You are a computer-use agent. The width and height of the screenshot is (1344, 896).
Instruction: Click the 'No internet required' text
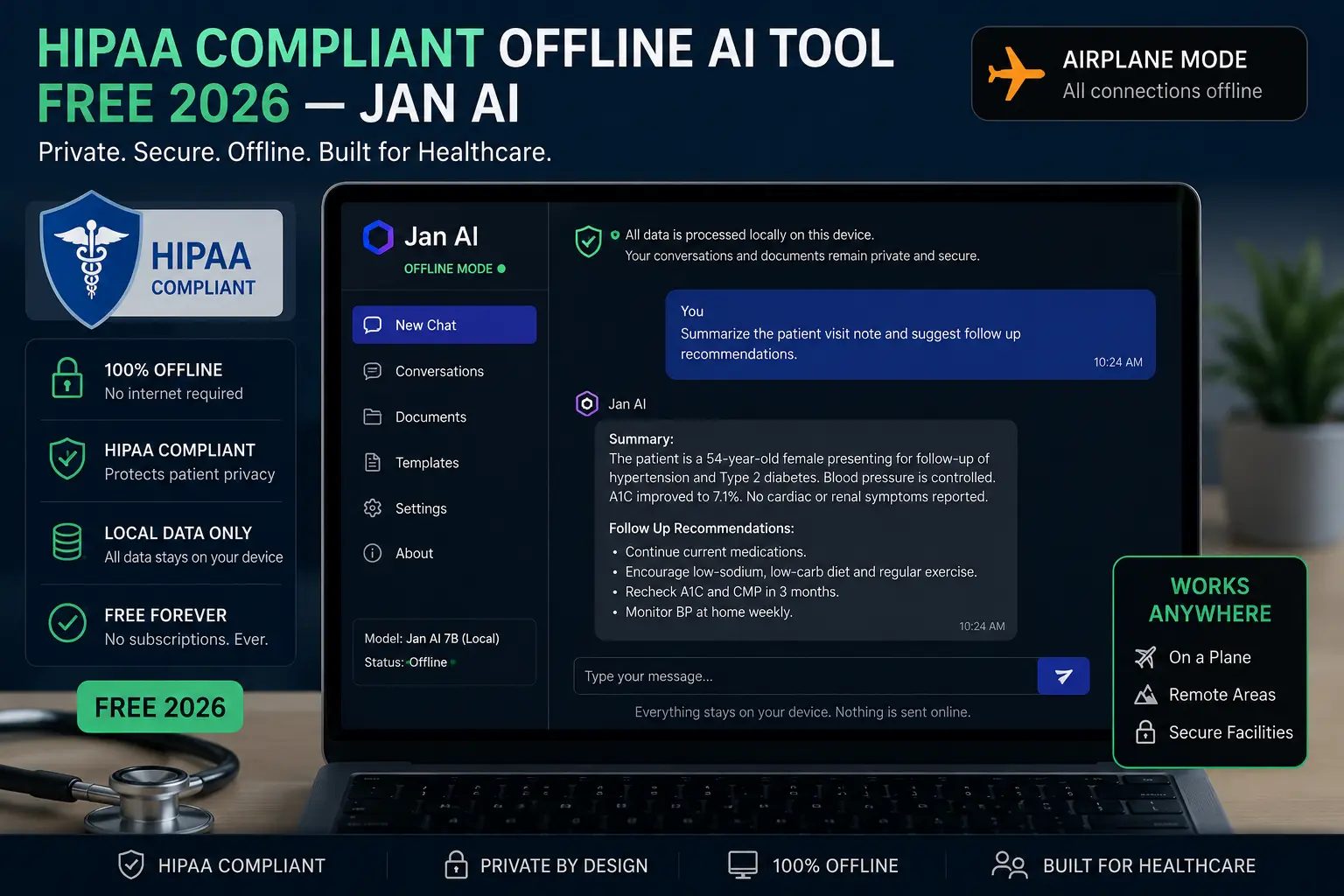click(173, 394)
